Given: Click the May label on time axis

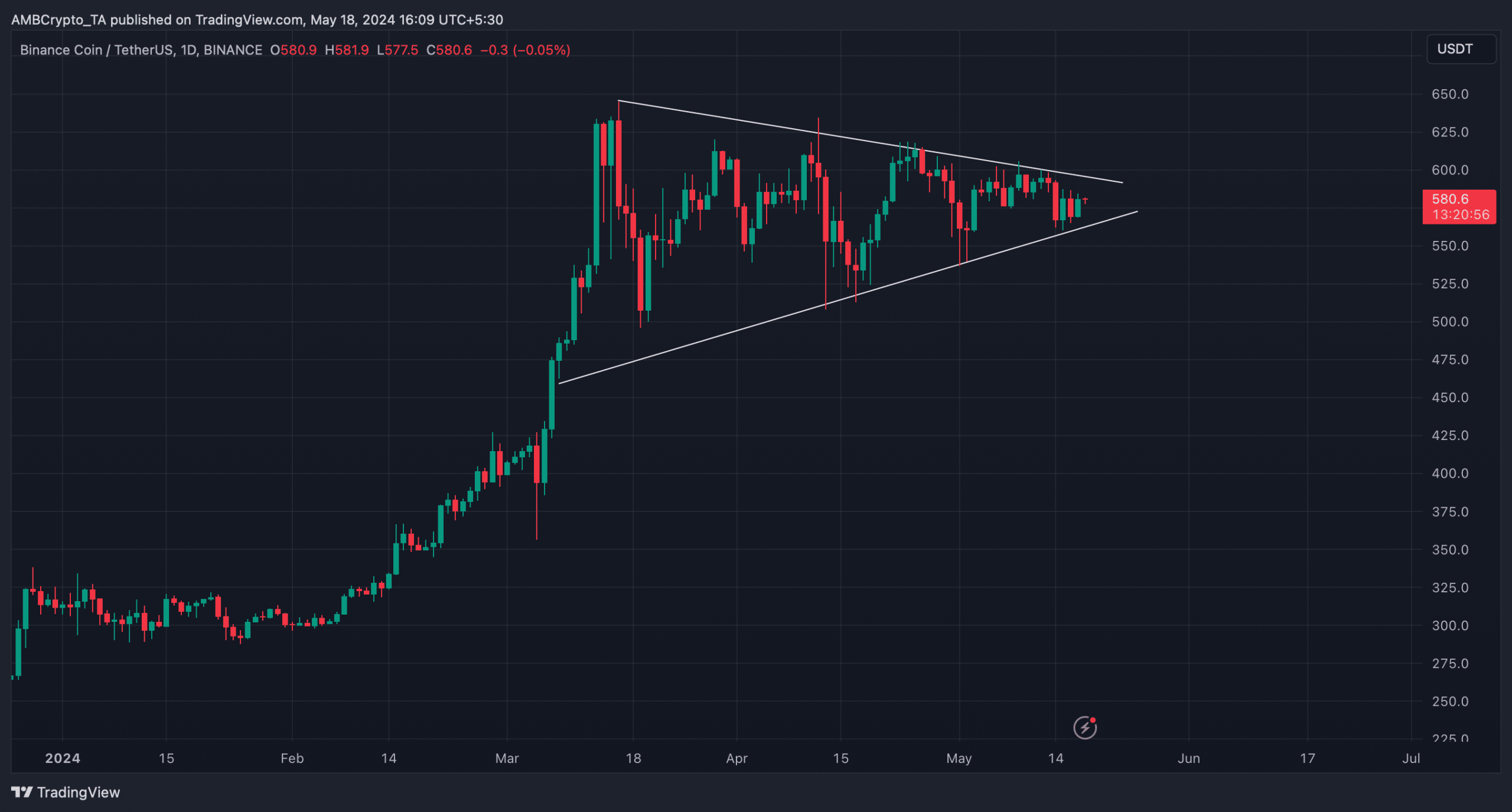Looking at the screenshot, I should (x=959, y=758).
